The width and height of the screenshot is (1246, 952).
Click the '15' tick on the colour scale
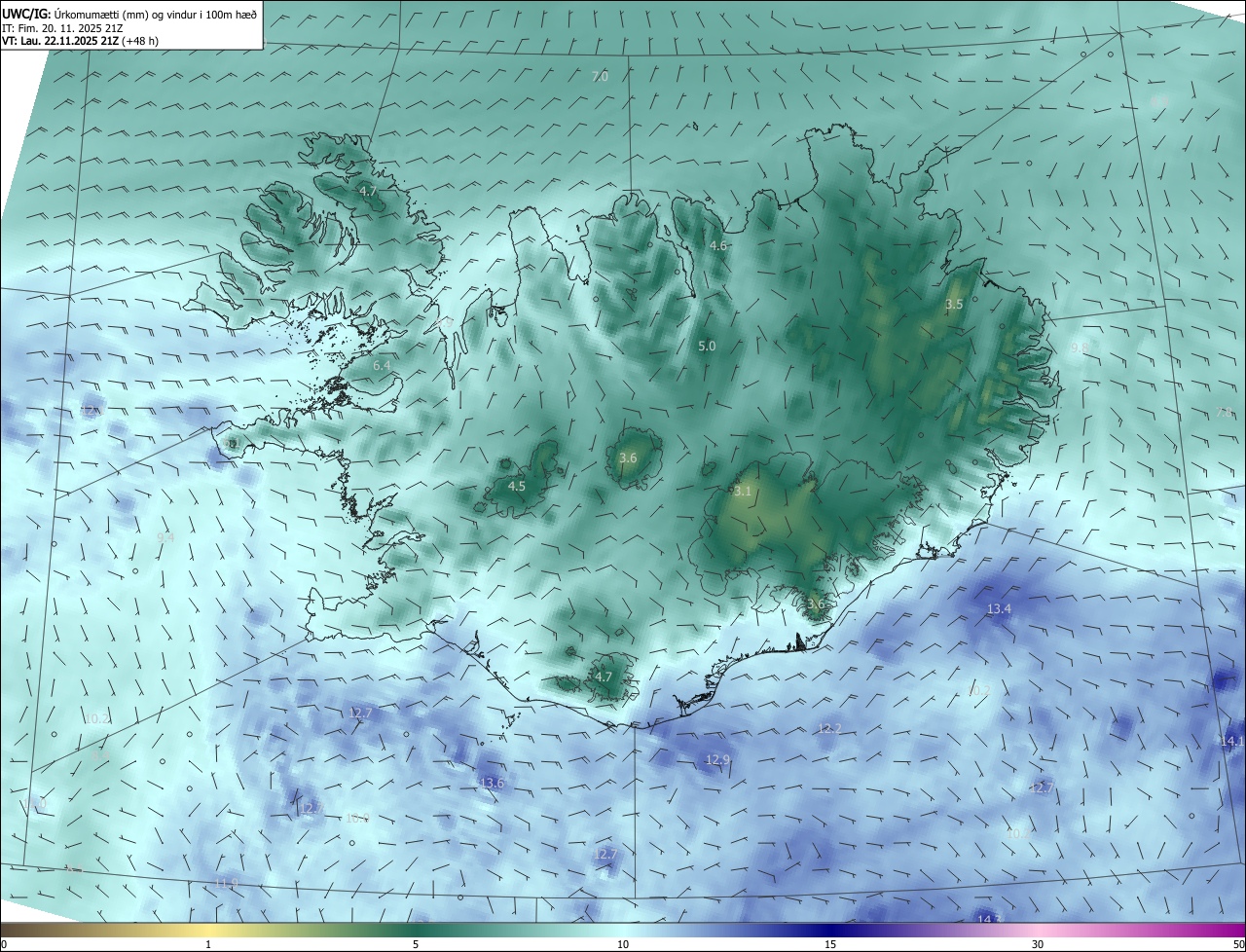830,944
